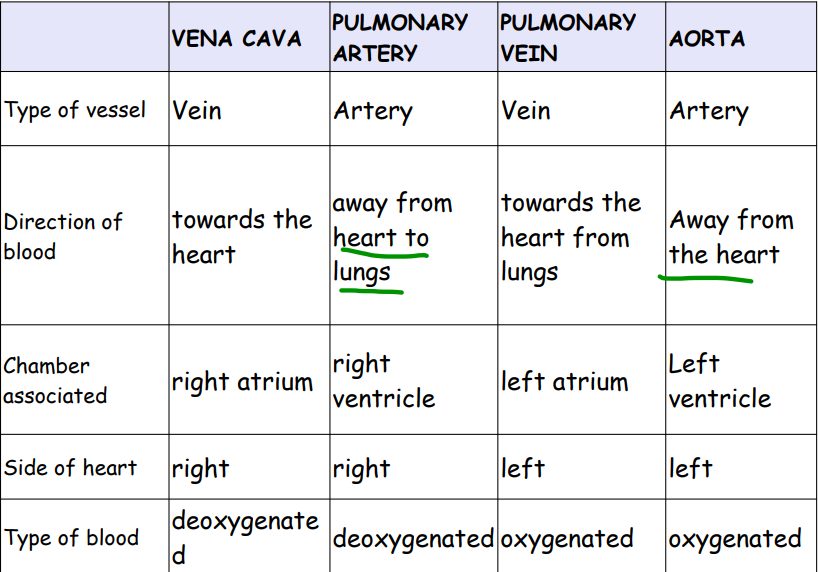Click the PULMONARY VEIN column header
This screenshot has width=818, height=572.
(567, 37)
